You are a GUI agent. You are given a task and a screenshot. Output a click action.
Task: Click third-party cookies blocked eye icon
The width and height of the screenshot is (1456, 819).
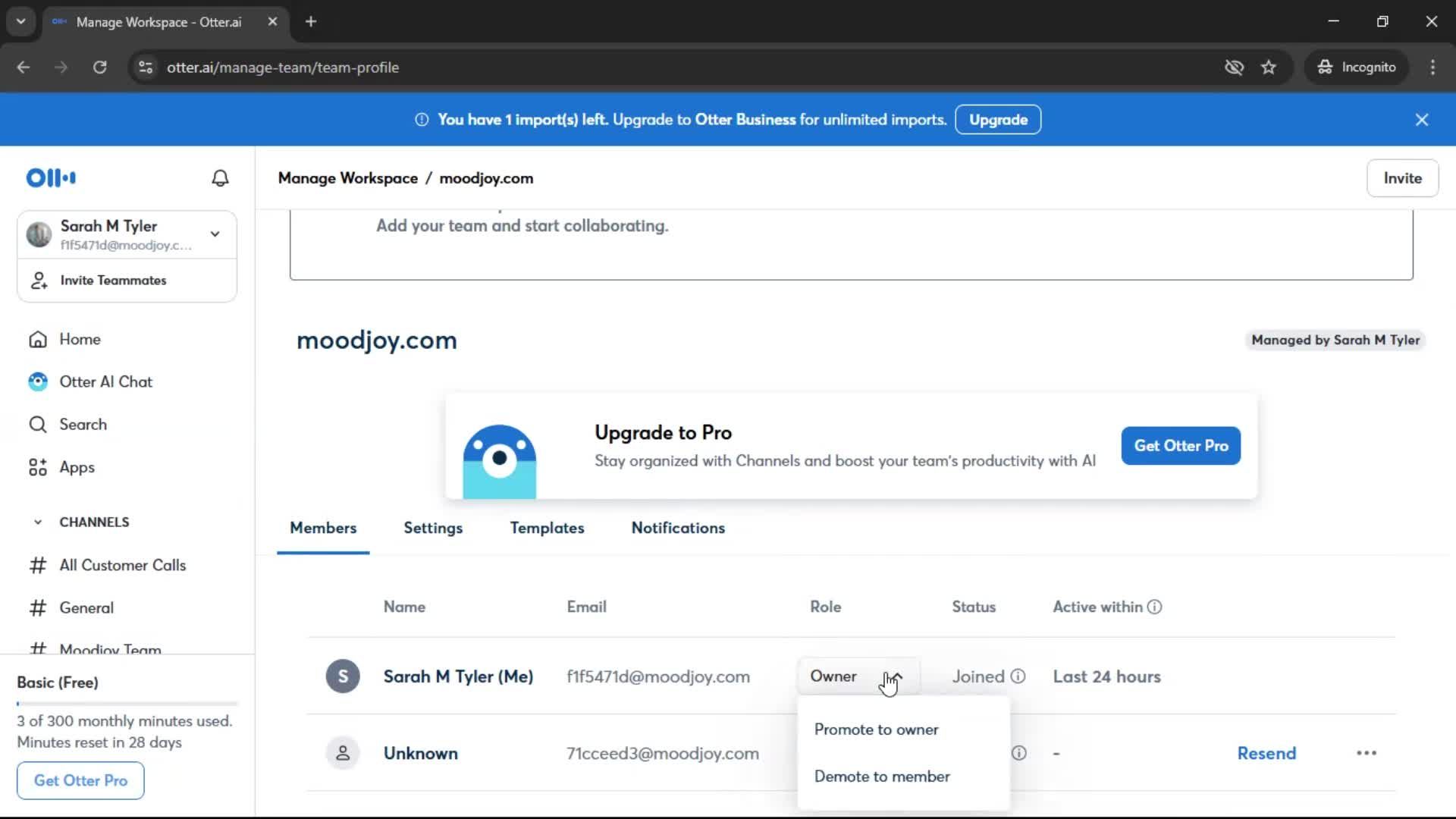(1234, 67)
